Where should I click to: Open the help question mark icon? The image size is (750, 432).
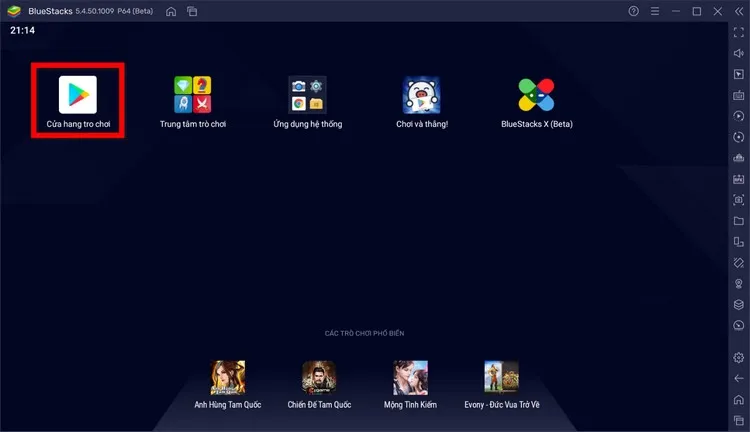coord(633,11)
